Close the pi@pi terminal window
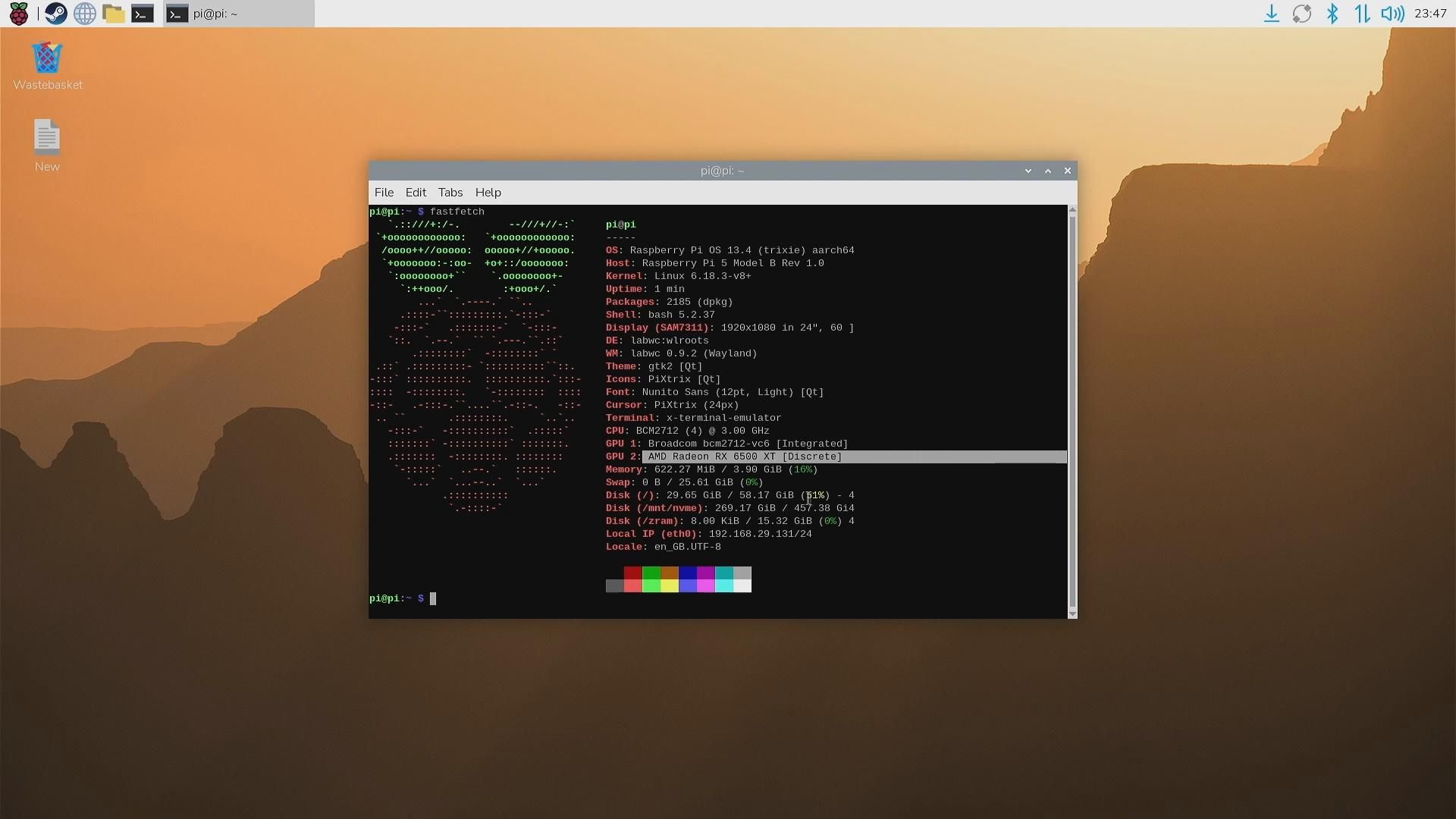Image resolution: width=1456 pixels, height=819 pixels. click(1068, 171)
